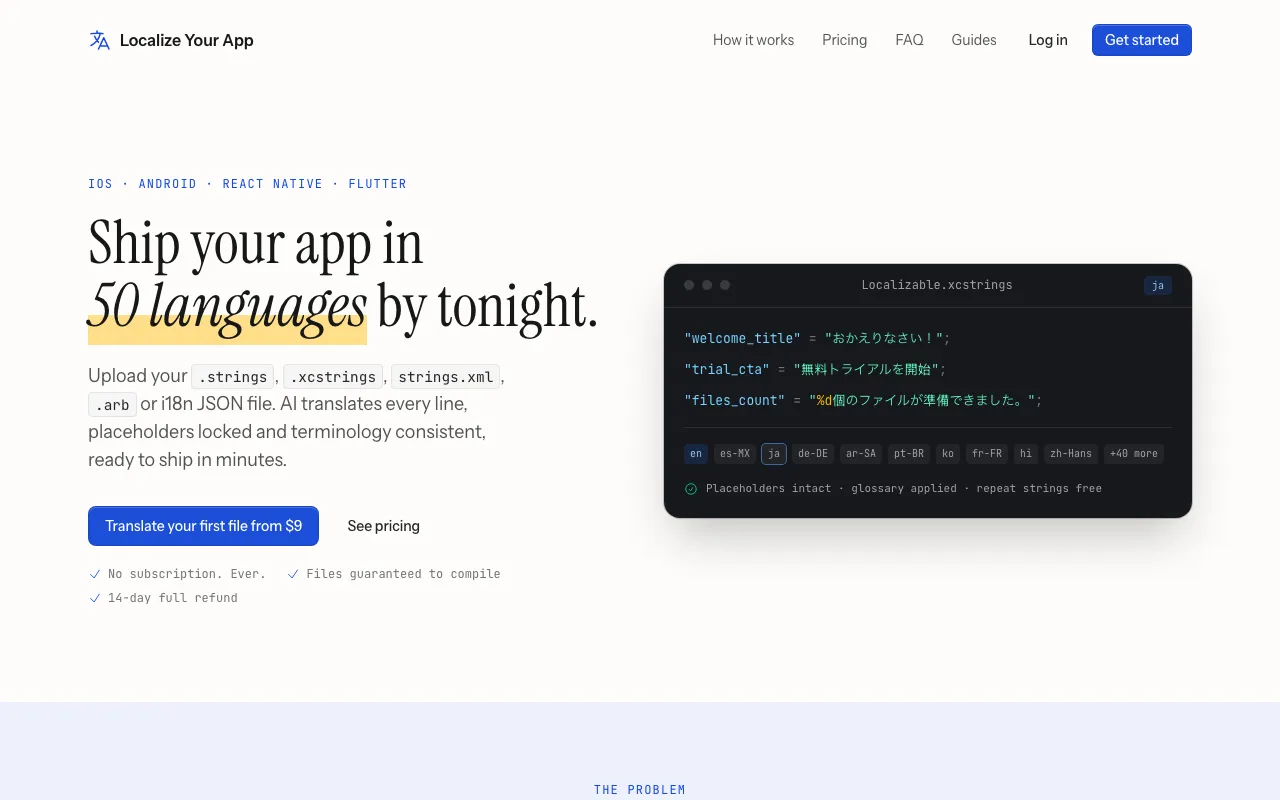Click the .xcstrings file format tag

[333, 376]
